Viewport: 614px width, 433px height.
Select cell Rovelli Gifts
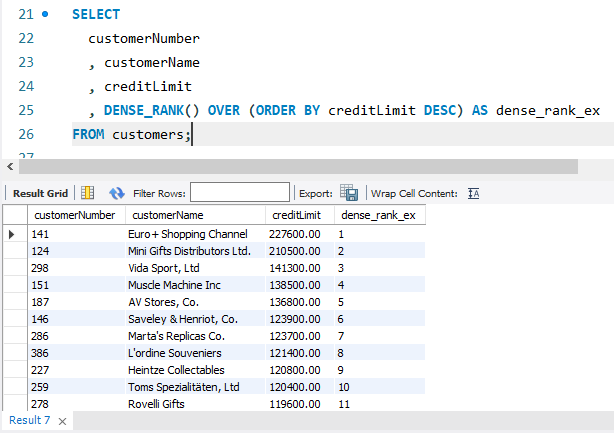pos(195,404)
